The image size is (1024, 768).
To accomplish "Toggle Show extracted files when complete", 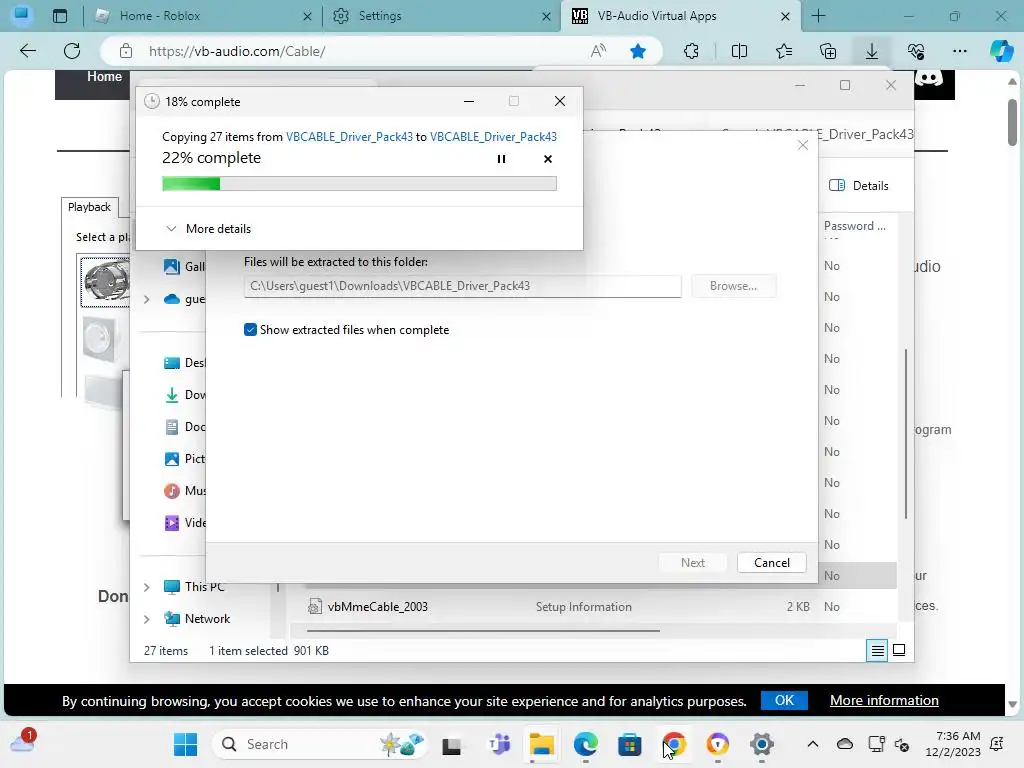I will pyautogui.click(x=250, y=330).
